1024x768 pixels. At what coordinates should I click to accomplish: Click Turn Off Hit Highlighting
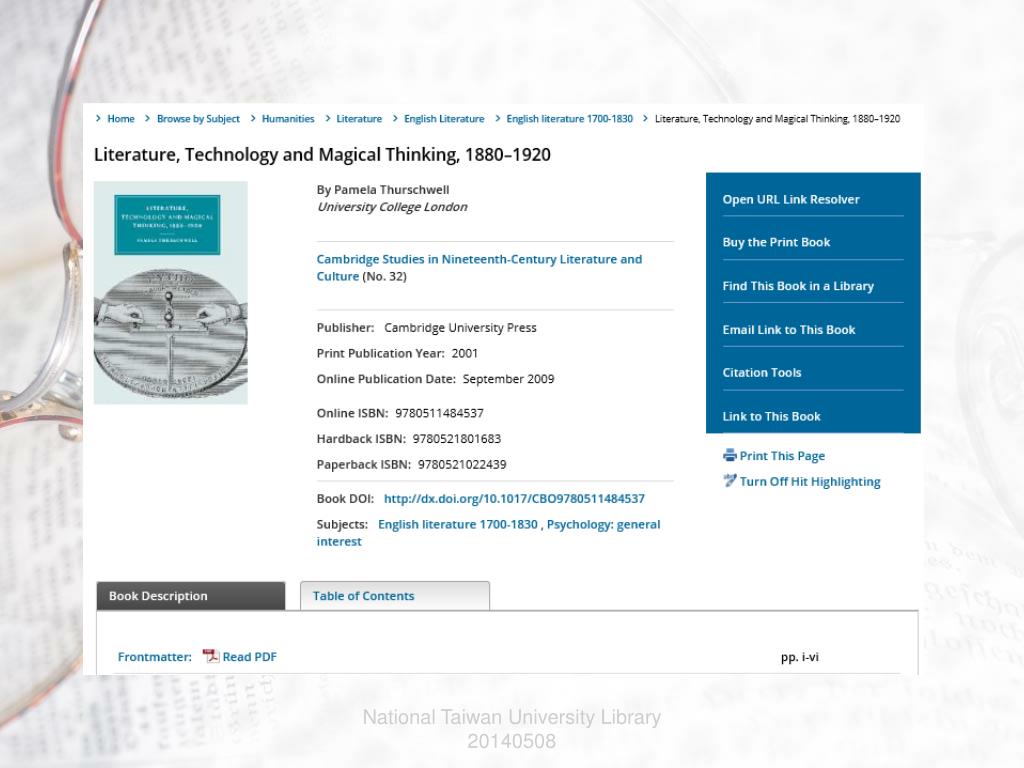click(x=810, y=481)
